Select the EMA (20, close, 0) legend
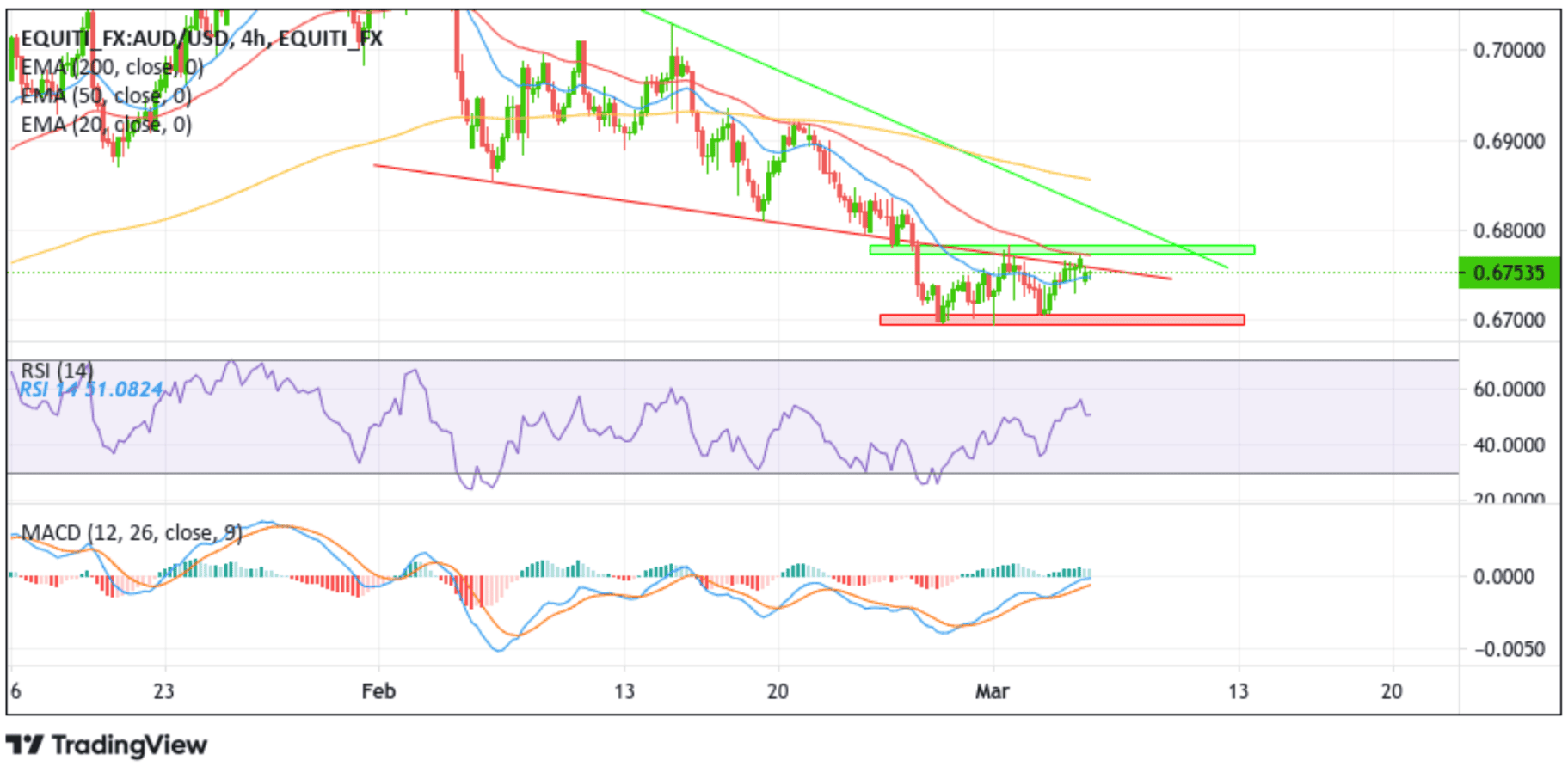Image resolution: width=1568 pixels, height=779 pixels. tap(106, 125)
